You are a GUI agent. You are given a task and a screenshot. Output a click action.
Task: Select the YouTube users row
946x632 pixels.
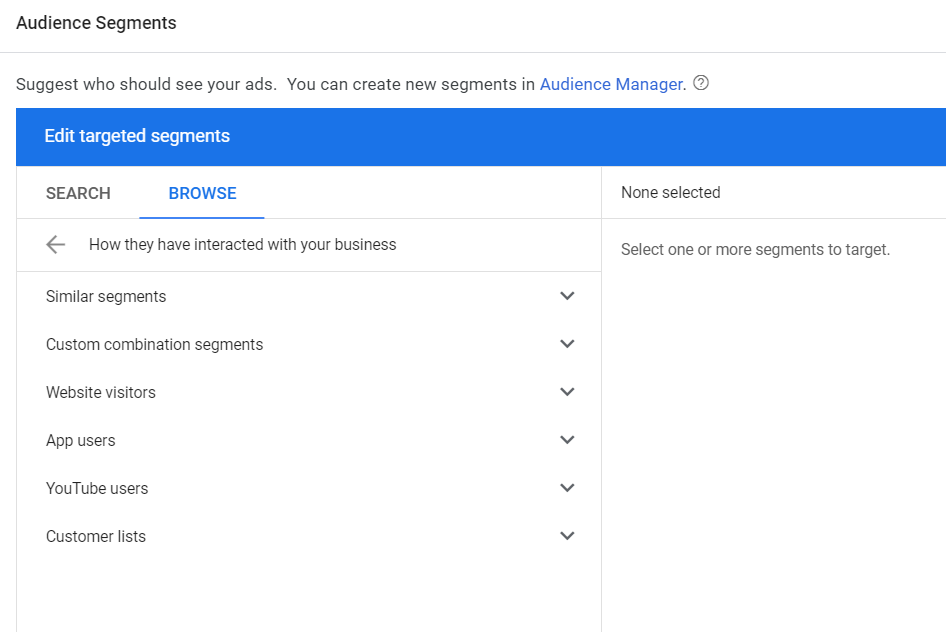pyautogui.click(x=97, y=488)
